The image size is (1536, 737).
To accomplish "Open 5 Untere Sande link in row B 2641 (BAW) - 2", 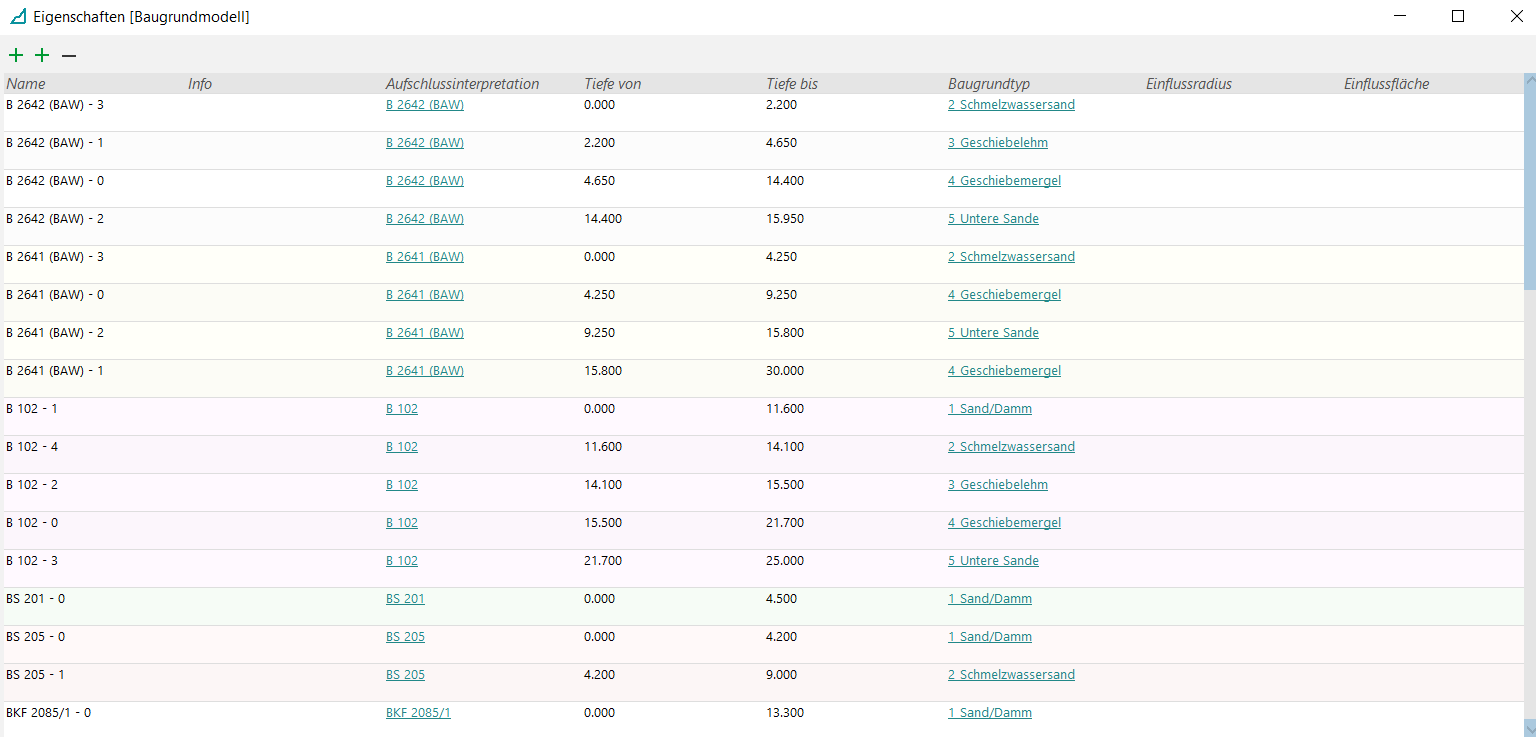I will (993, 333).
